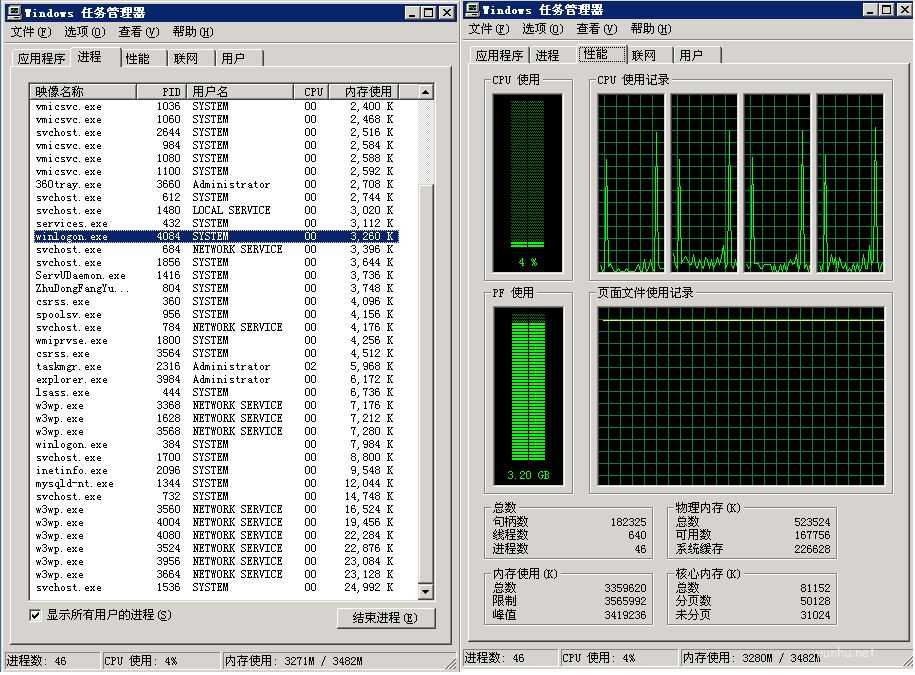Viewport: 915px width, 675px height.
Task: Click the process list scroll-up arrow
Action: [425, 92]
